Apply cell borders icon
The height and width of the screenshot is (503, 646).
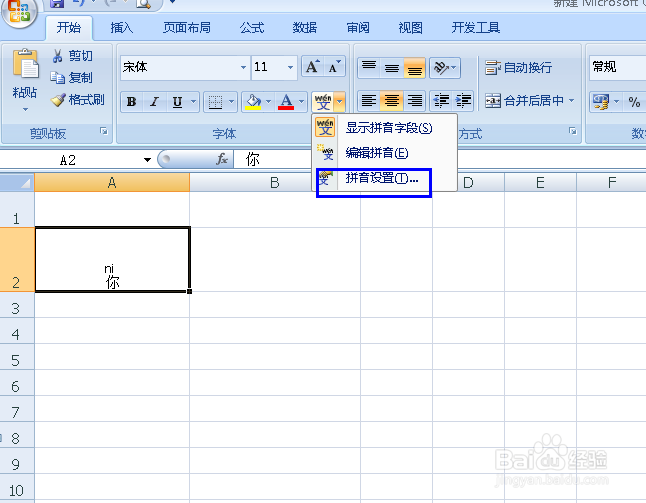click(x=215, y=102)
